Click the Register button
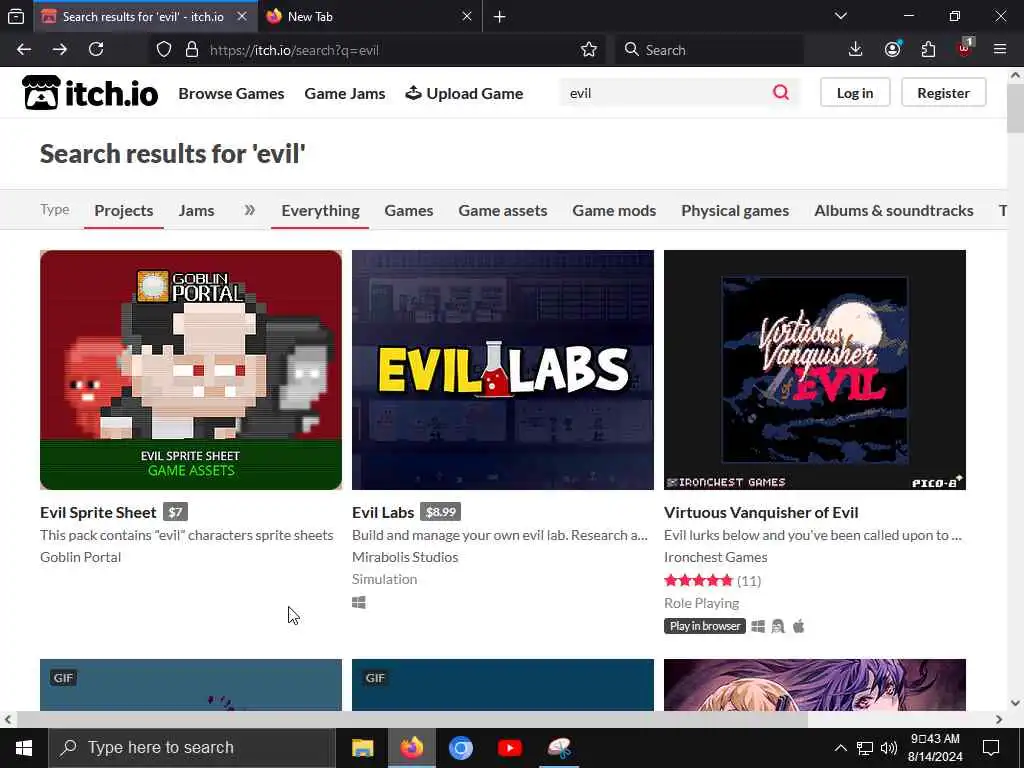The height and width of the screenshot is (768, 1024). pyautogui.click(x=943, y=93)
